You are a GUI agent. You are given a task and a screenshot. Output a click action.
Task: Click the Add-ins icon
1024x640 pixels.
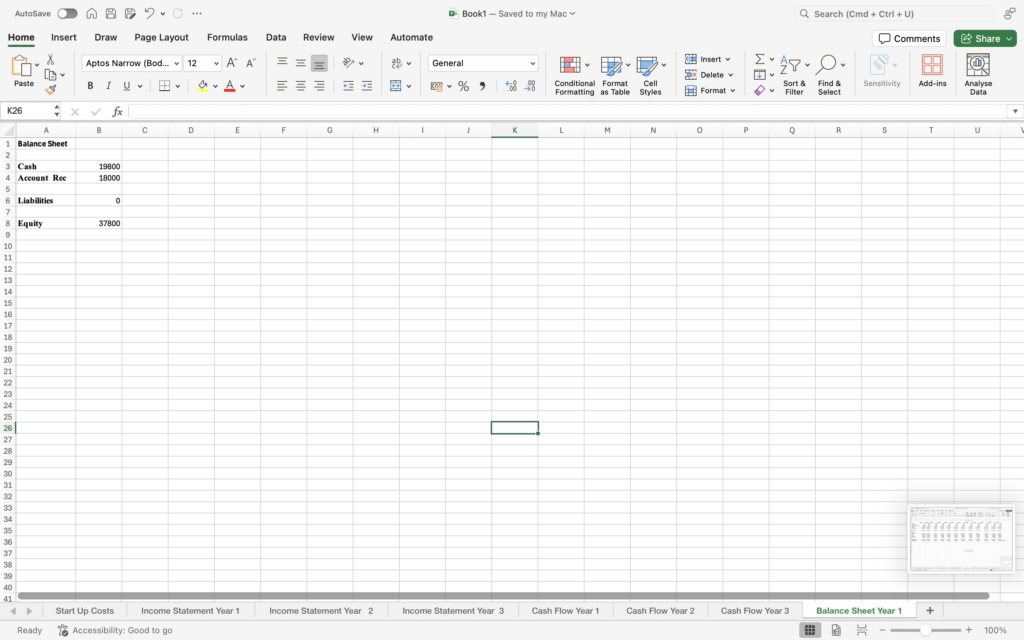[x=932, y=66]
